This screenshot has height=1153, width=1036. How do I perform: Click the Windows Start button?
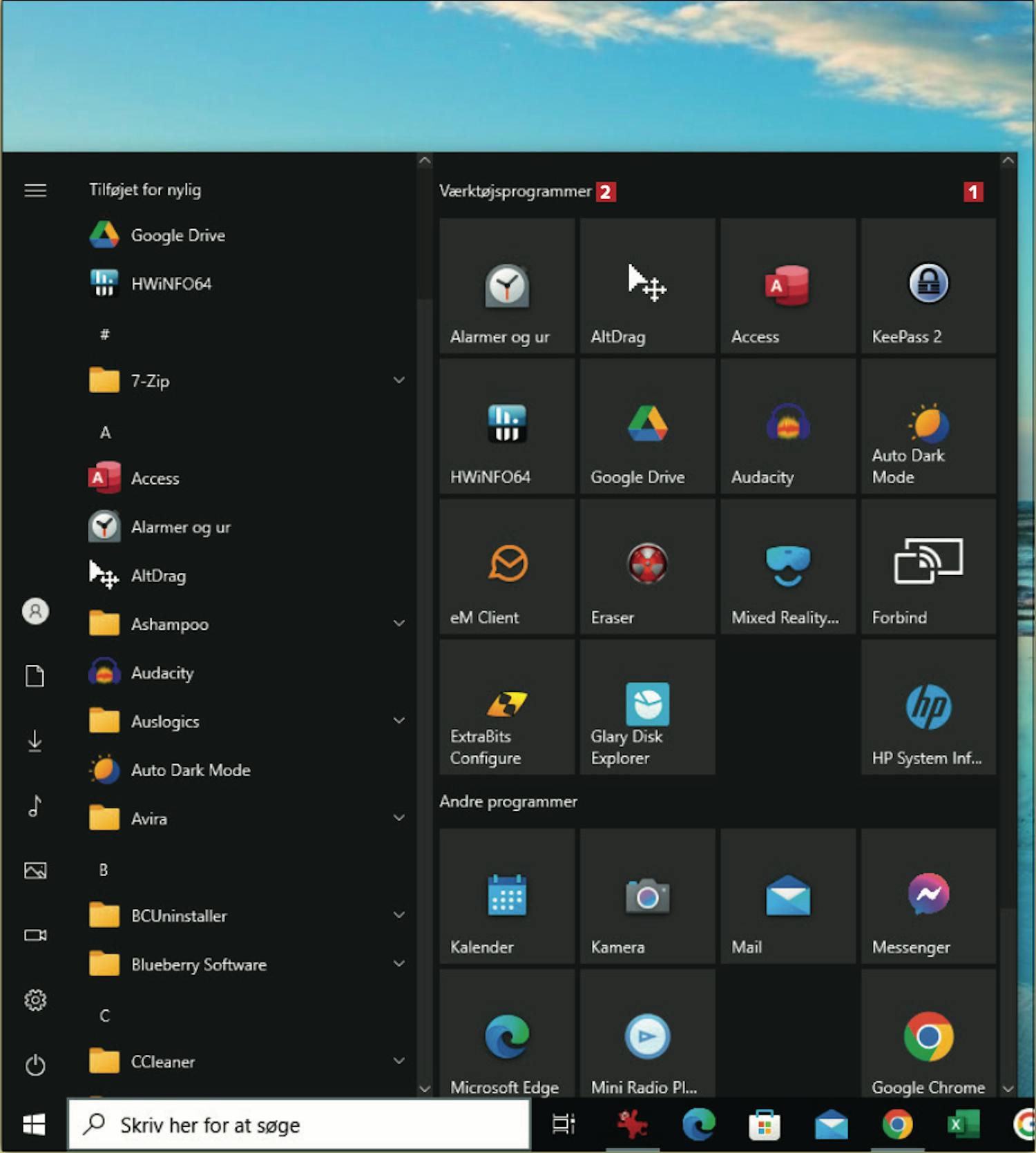tap(34, 1125)
